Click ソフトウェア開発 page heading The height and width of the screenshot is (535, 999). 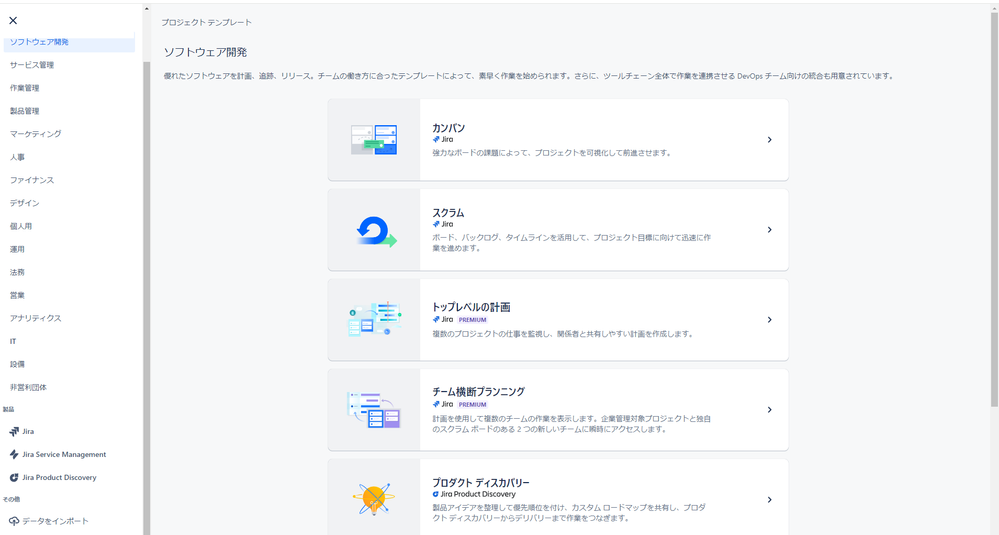[x=205, y=52]
